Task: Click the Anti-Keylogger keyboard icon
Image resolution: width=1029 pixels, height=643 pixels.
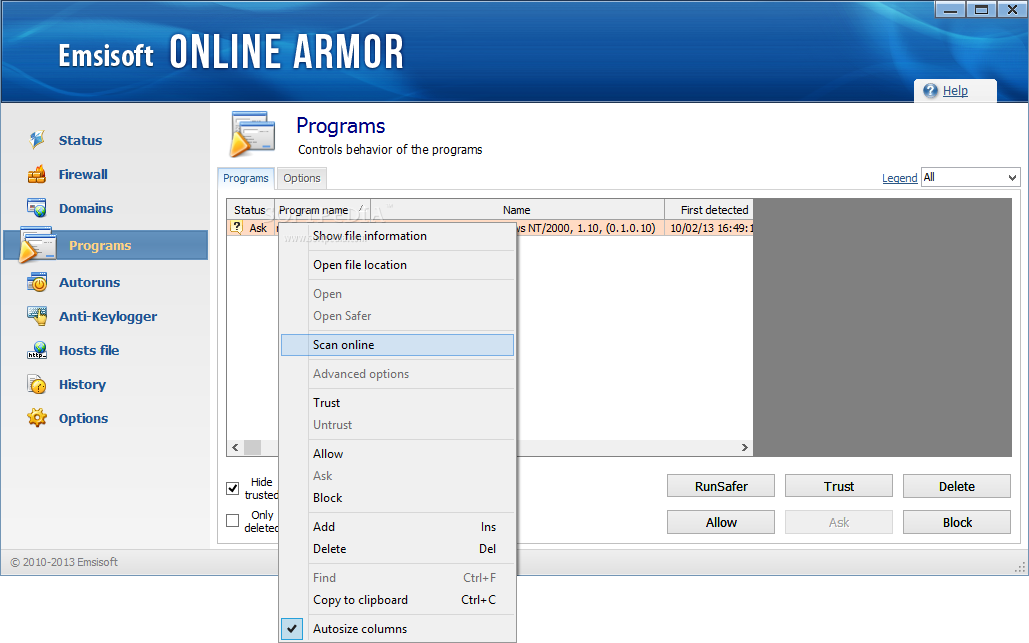Action: point(37,316)
